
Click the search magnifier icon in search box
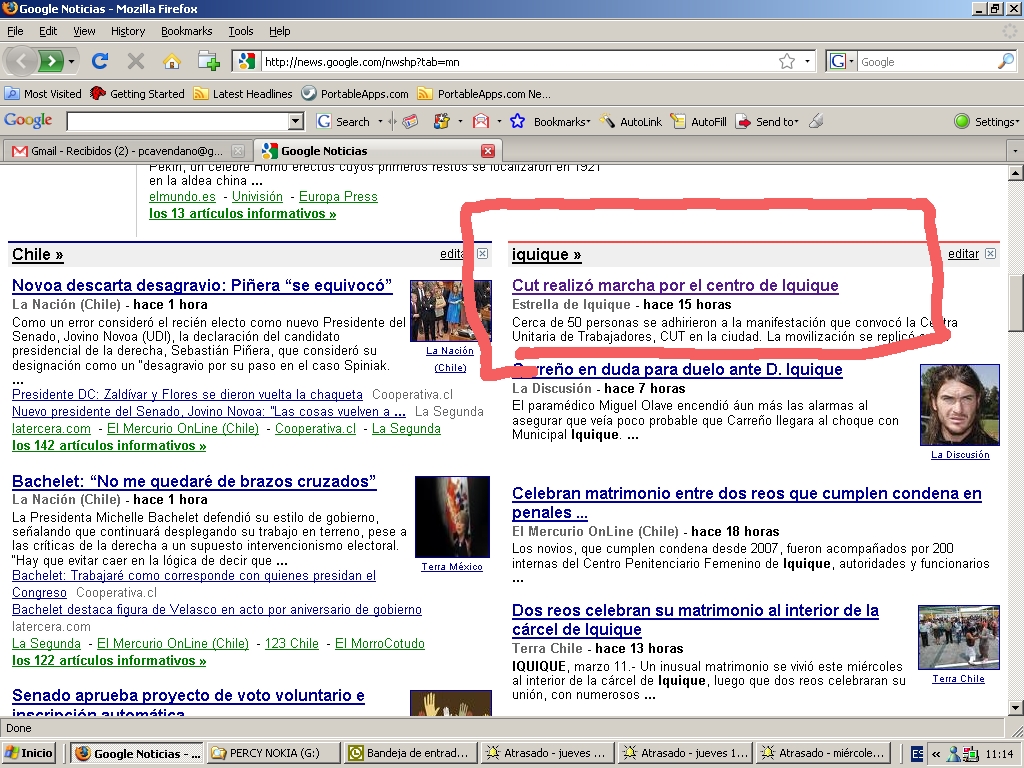click(x=1005, y=61)
